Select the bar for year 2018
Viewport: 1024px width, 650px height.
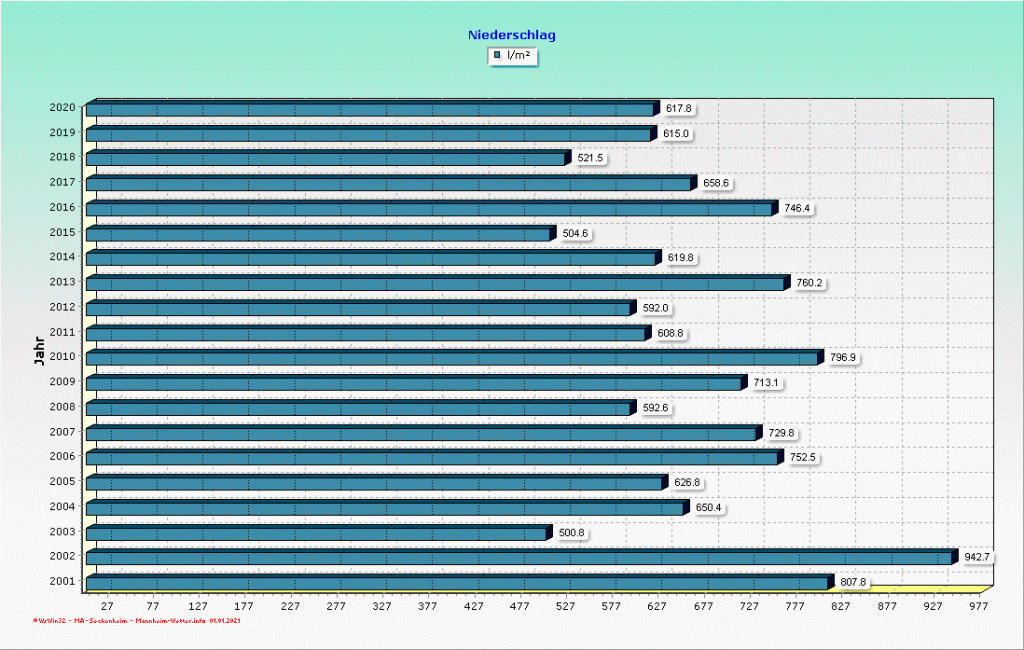click(x=325, y=159)
